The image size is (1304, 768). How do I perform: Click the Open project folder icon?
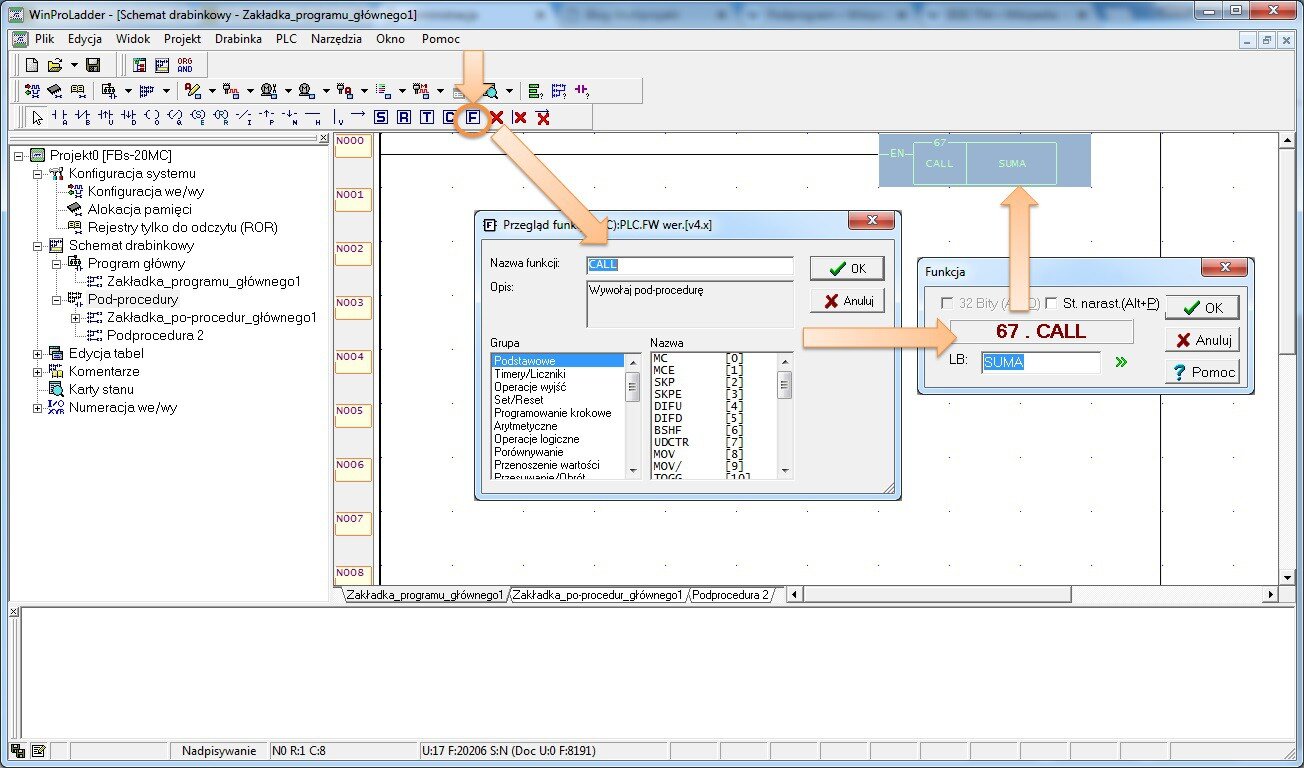point(55,65)
